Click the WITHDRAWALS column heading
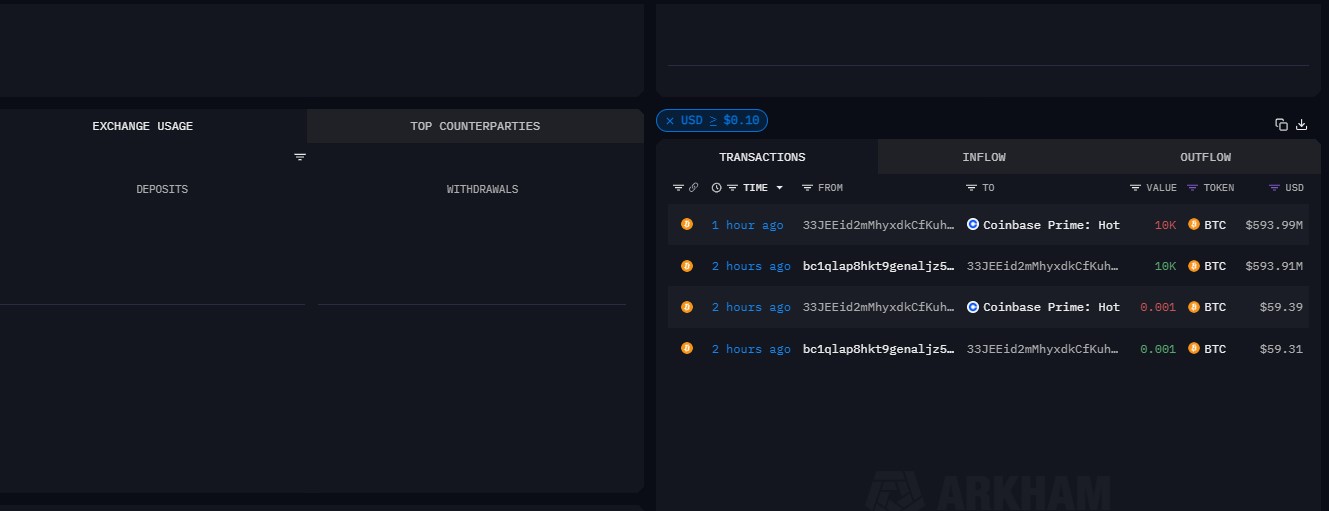This screenshot has width=1329, height=511. click(482, 189)
